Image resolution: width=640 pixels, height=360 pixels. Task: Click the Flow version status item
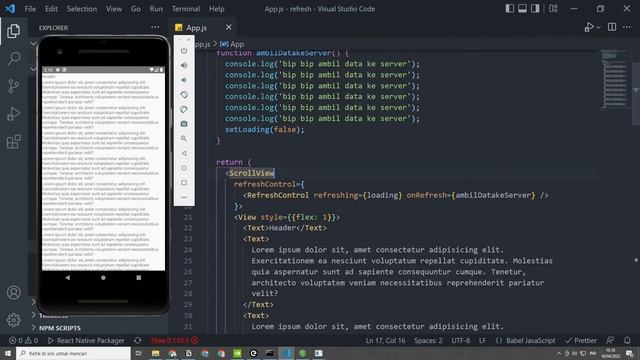(174, 340)
